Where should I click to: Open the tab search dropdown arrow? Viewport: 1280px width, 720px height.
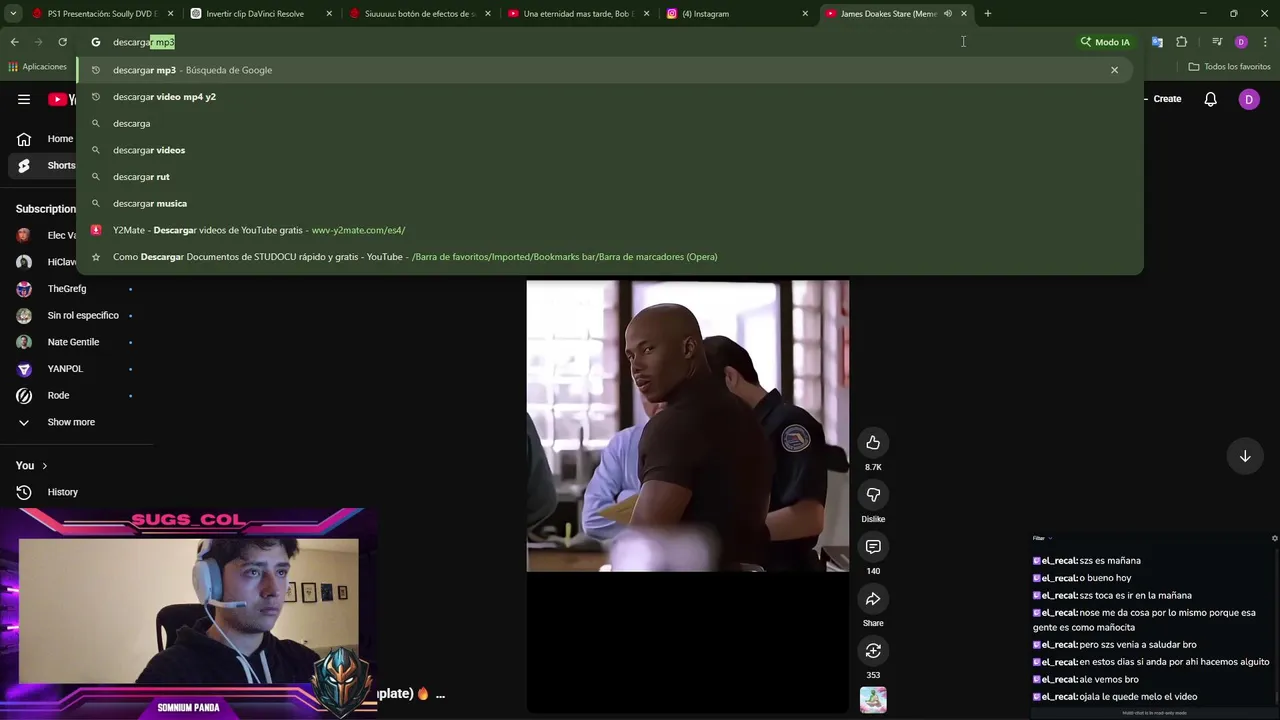pyautogui.click(x=13, y=14)
